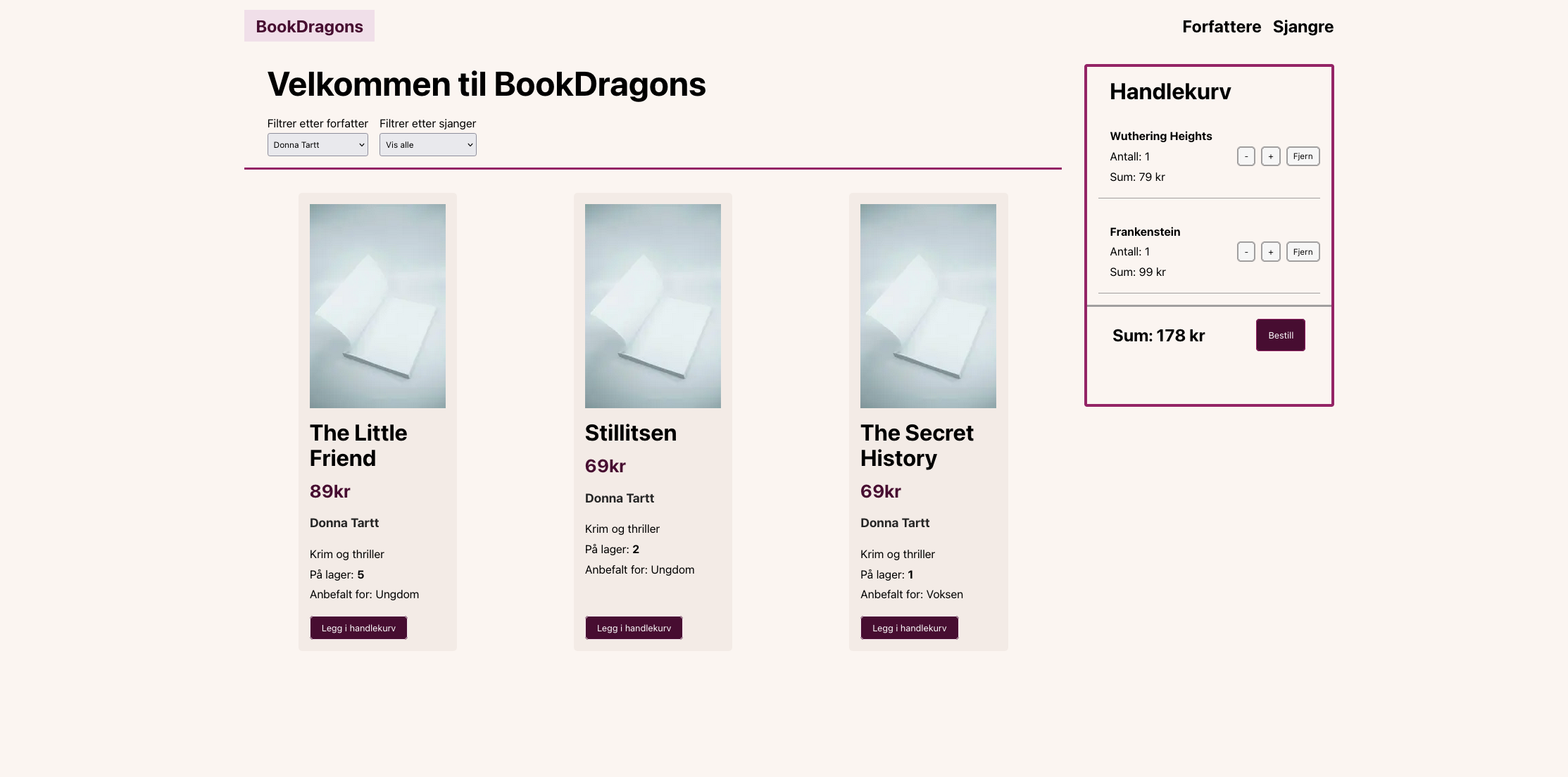The width and height of the screenshot is (1568, 777).
Task: Add Stillitsen to the cart
Action: click(634, 628)
